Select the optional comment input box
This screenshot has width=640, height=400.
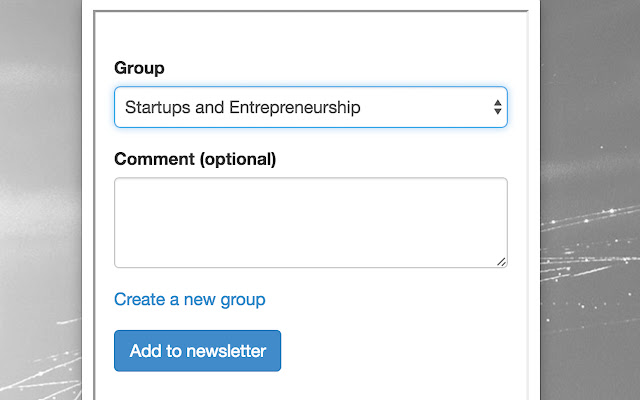click(310, 222)
